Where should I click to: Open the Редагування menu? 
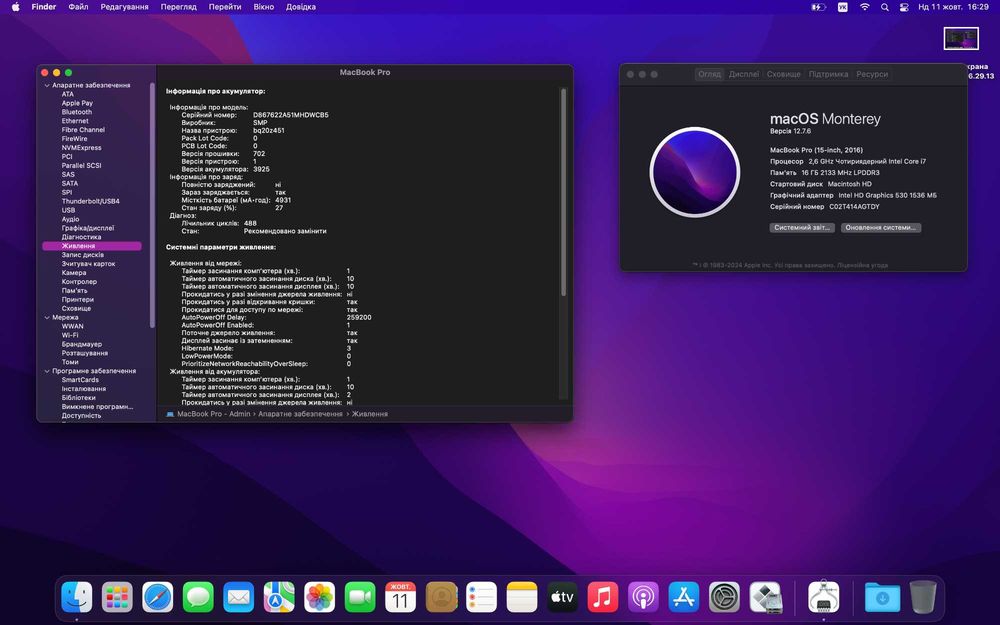click(124, 7)
